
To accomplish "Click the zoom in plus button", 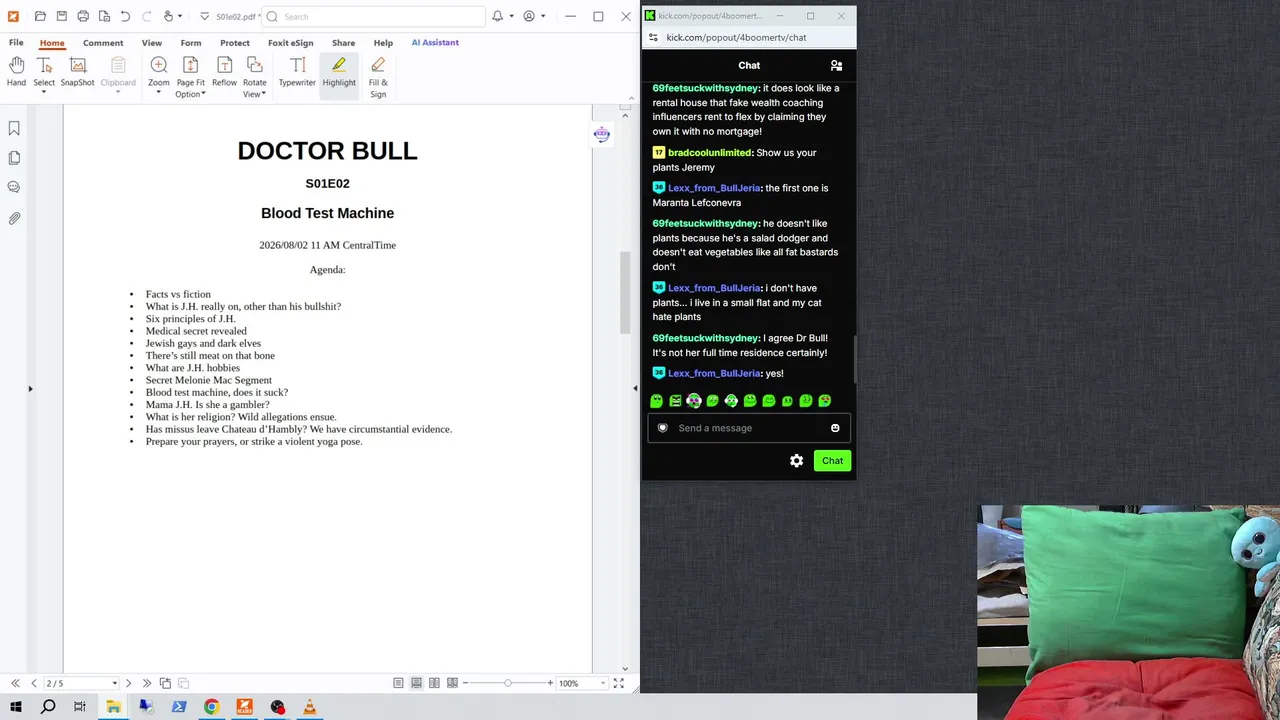I will (550, 683).
